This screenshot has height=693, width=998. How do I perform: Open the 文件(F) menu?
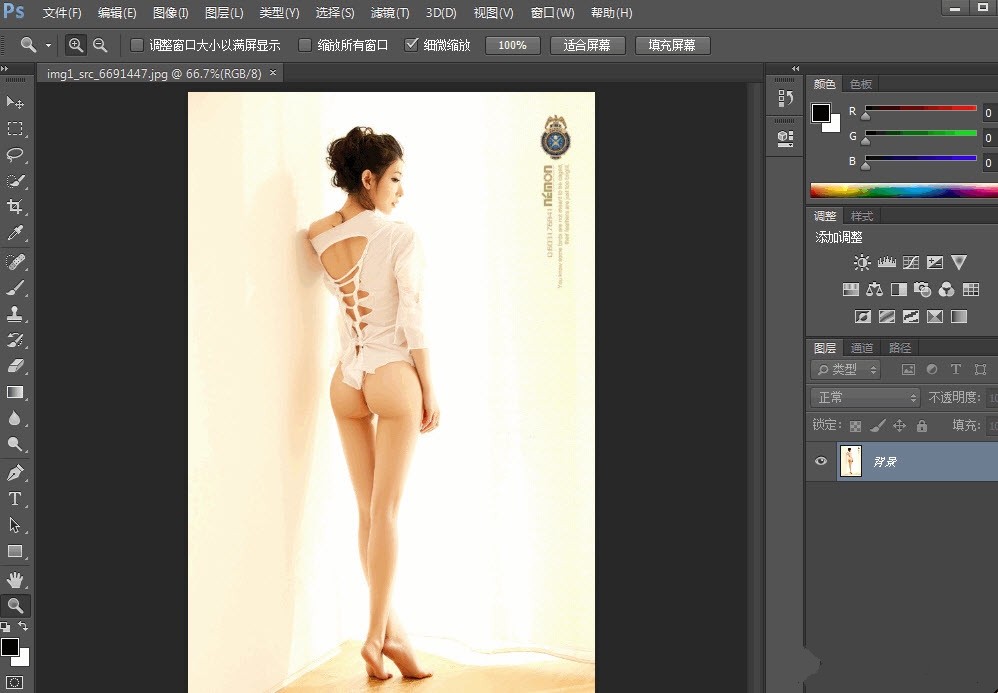(x=62, y=13)
